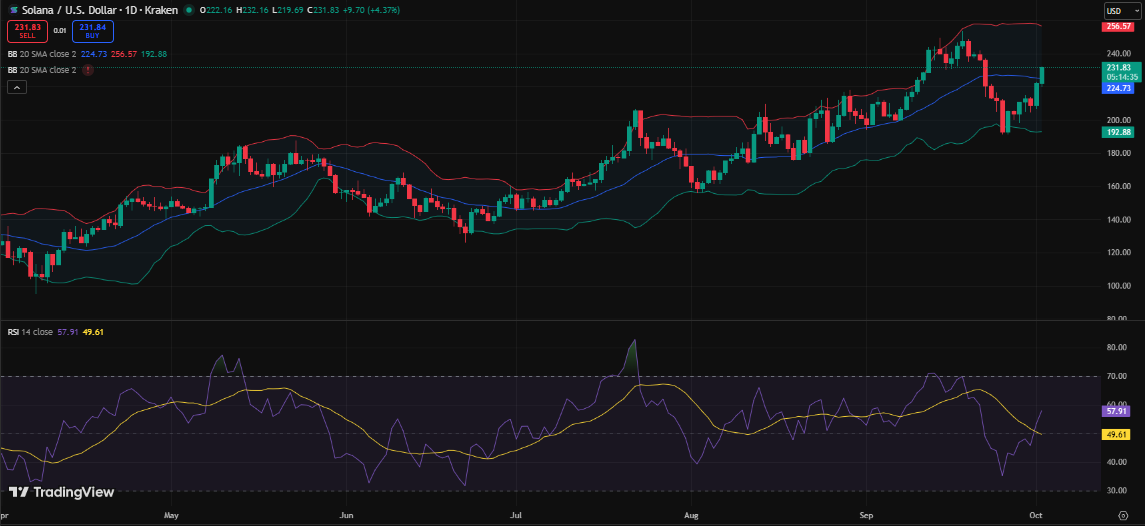1145x526 pixels.
Task: Open the TradingView logo link
Action: (61, 492)
